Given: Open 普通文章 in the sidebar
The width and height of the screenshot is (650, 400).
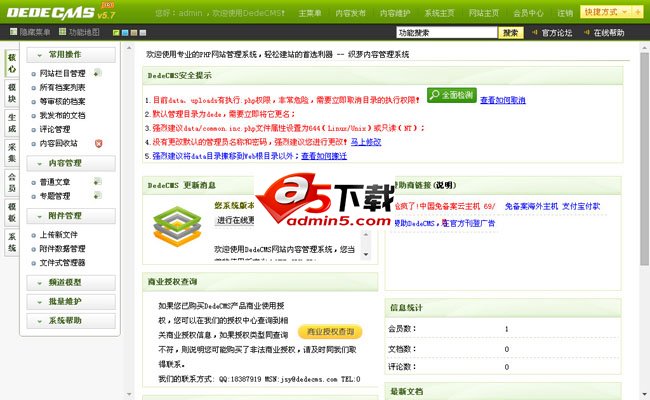Looking at the screenshot, I should (55, 182).
